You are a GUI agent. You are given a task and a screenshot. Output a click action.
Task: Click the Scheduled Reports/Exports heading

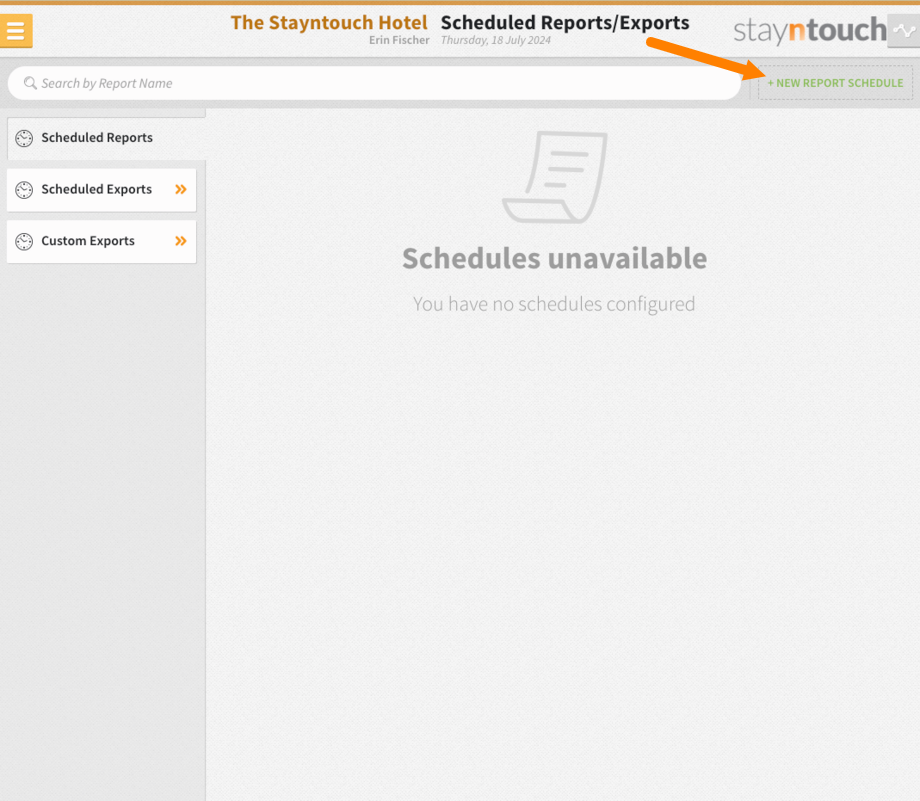565,22
